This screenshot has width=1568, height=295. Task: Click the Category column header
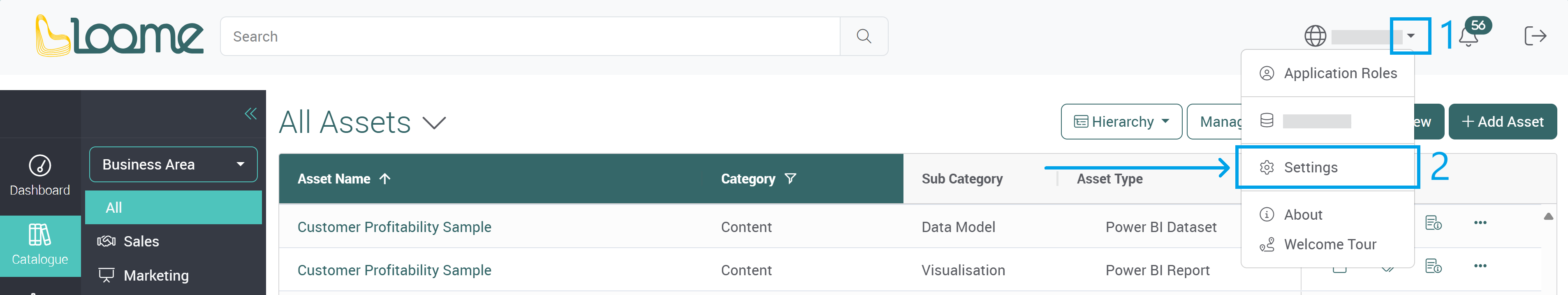[748, 179]
